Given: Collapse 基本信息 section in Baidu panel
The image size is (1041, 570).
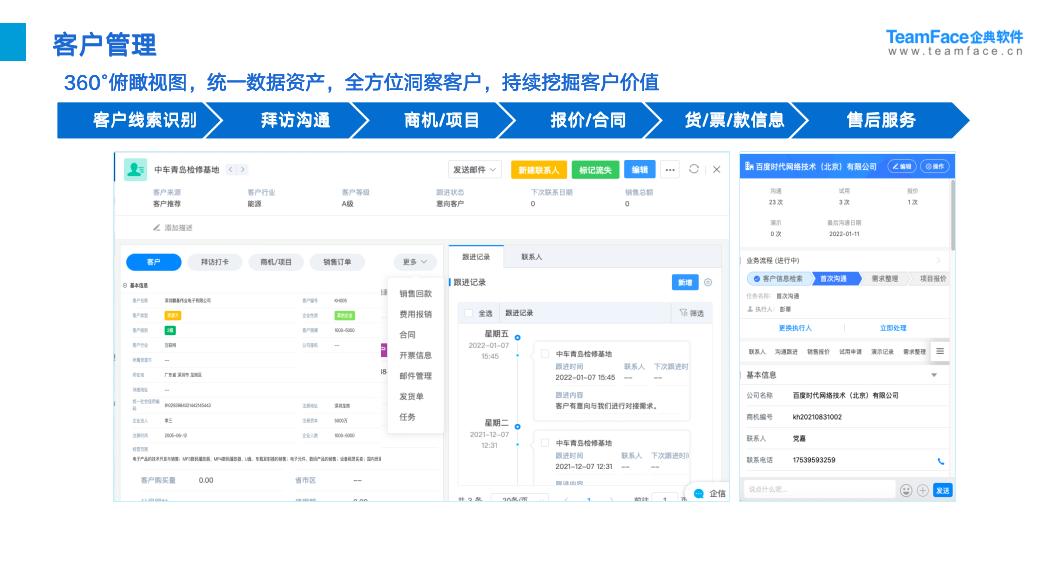Looking at the screenshot, I should (934, 375).
